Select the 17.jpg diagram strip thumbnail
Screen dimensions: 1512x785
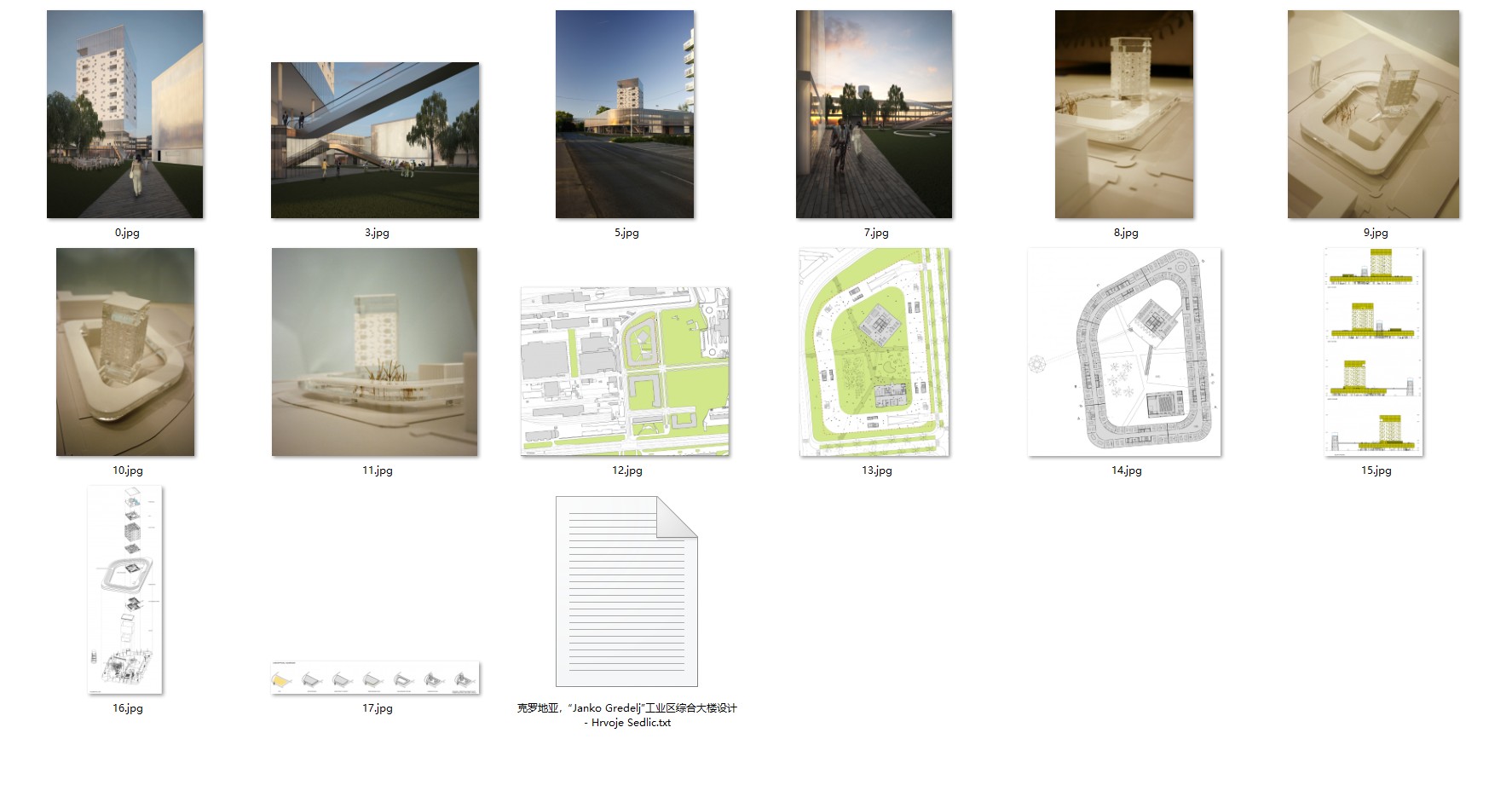click(x=376, y=678)
